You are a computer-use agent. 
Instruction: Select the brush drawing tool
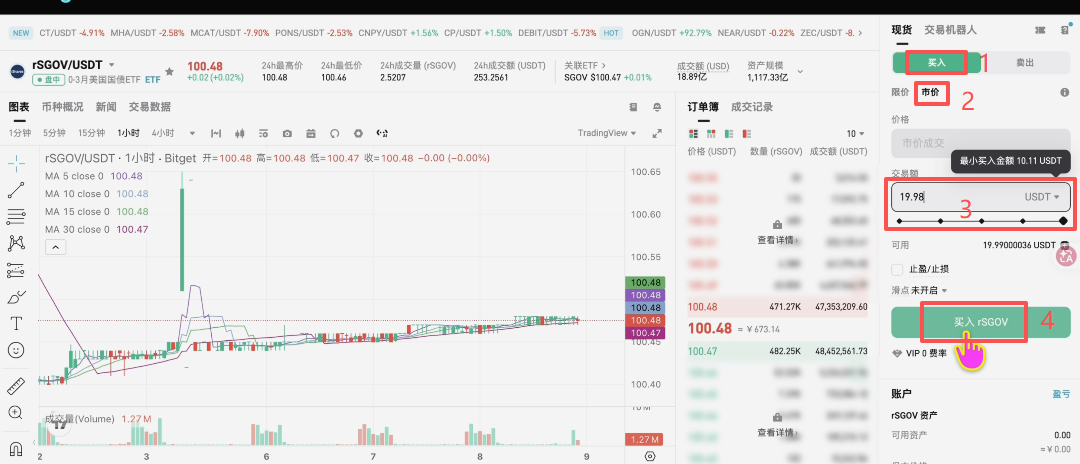tap(17, 297)
